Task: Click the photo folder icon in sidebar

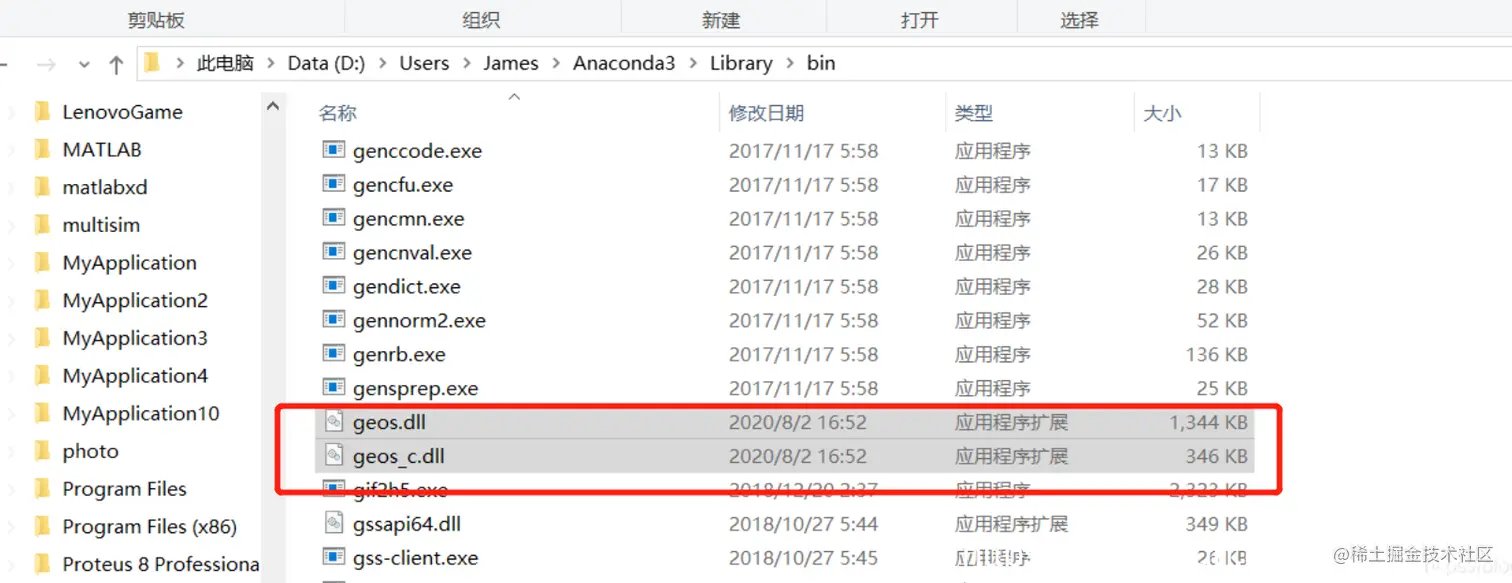Action: point(42,451)
